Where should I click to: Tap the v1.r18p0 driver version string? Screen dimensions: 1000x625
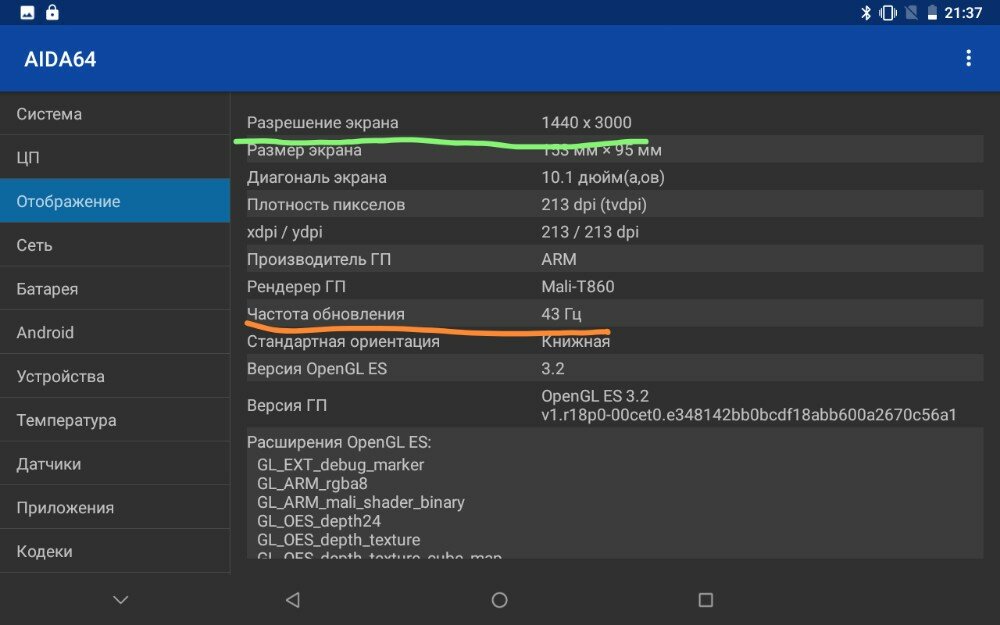(x=749, y=415)
